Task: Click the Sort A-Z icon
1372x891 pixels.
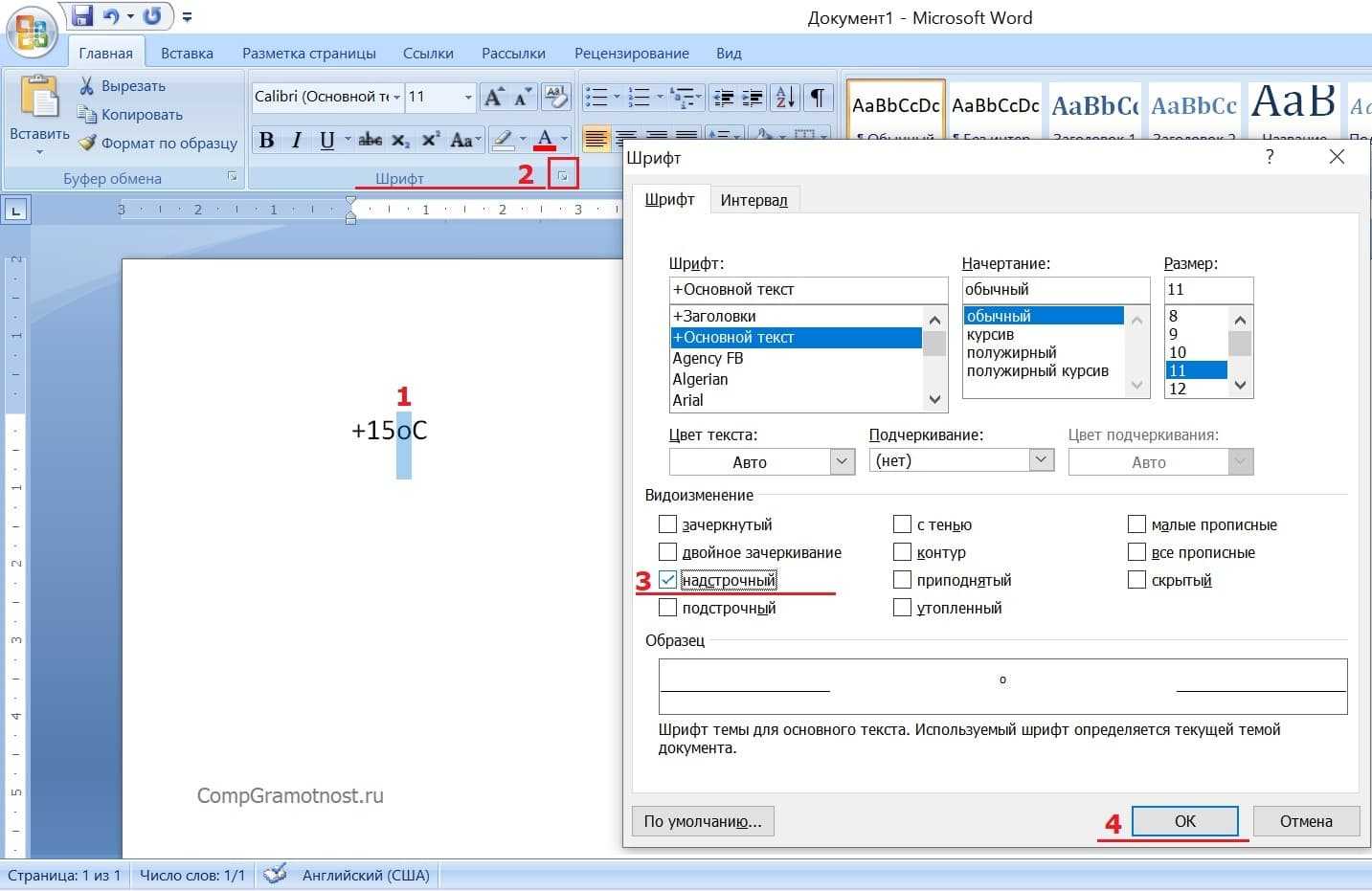Action: pos(785,97)
